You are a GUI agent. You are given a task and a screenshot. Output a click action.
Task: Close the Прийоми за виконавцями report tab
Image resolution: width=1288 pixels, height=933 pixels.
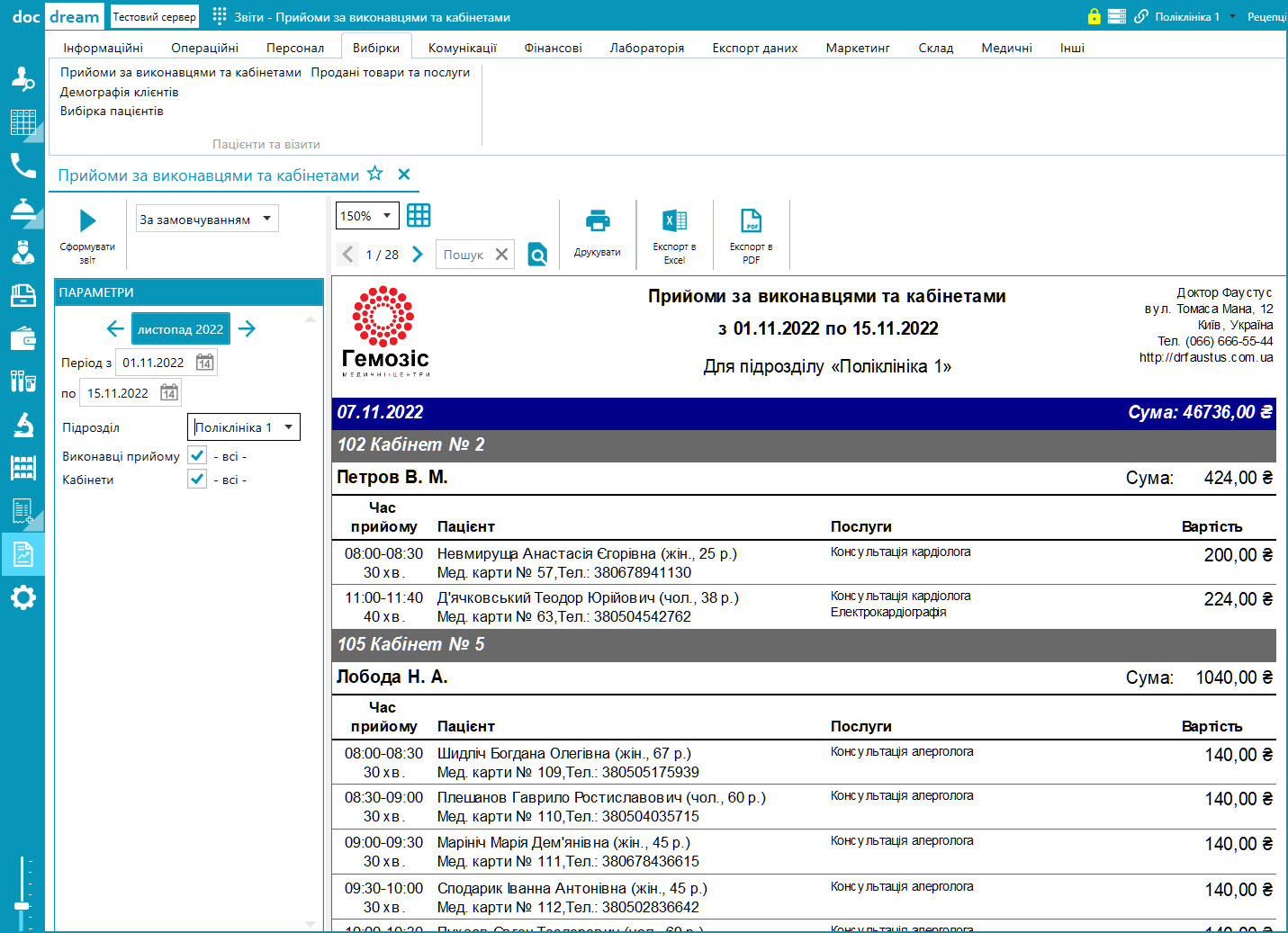404,175
